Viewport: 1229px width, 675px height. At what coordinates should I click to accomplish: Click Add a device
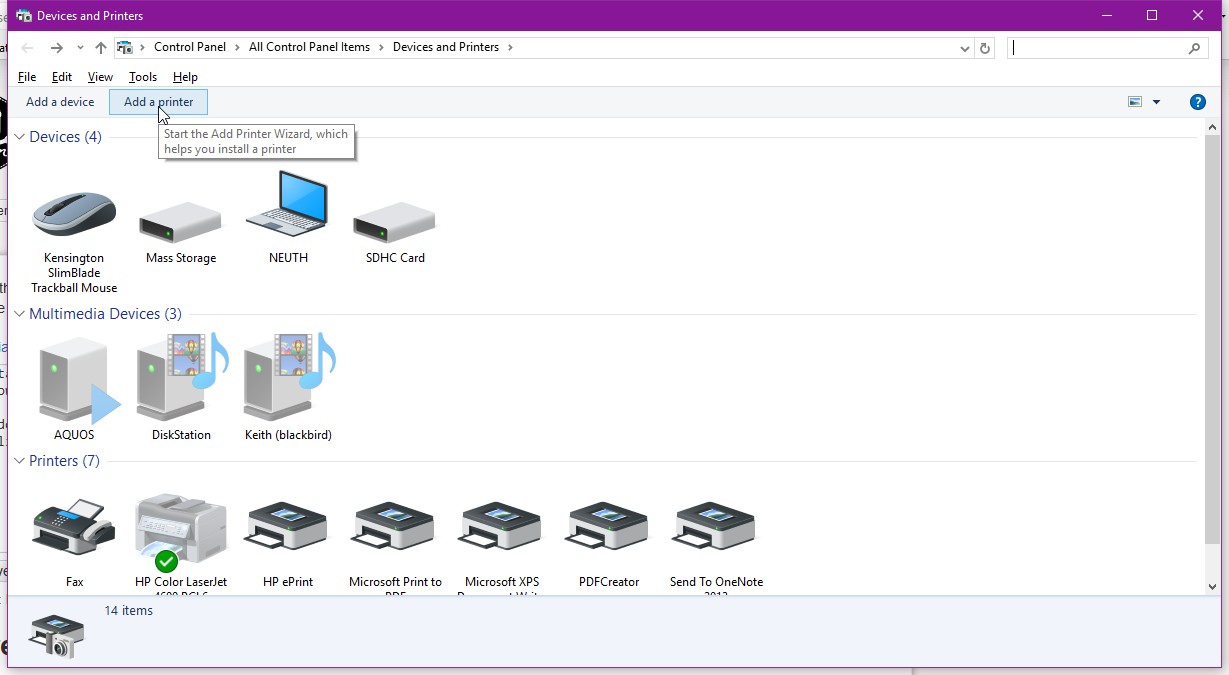60,102
